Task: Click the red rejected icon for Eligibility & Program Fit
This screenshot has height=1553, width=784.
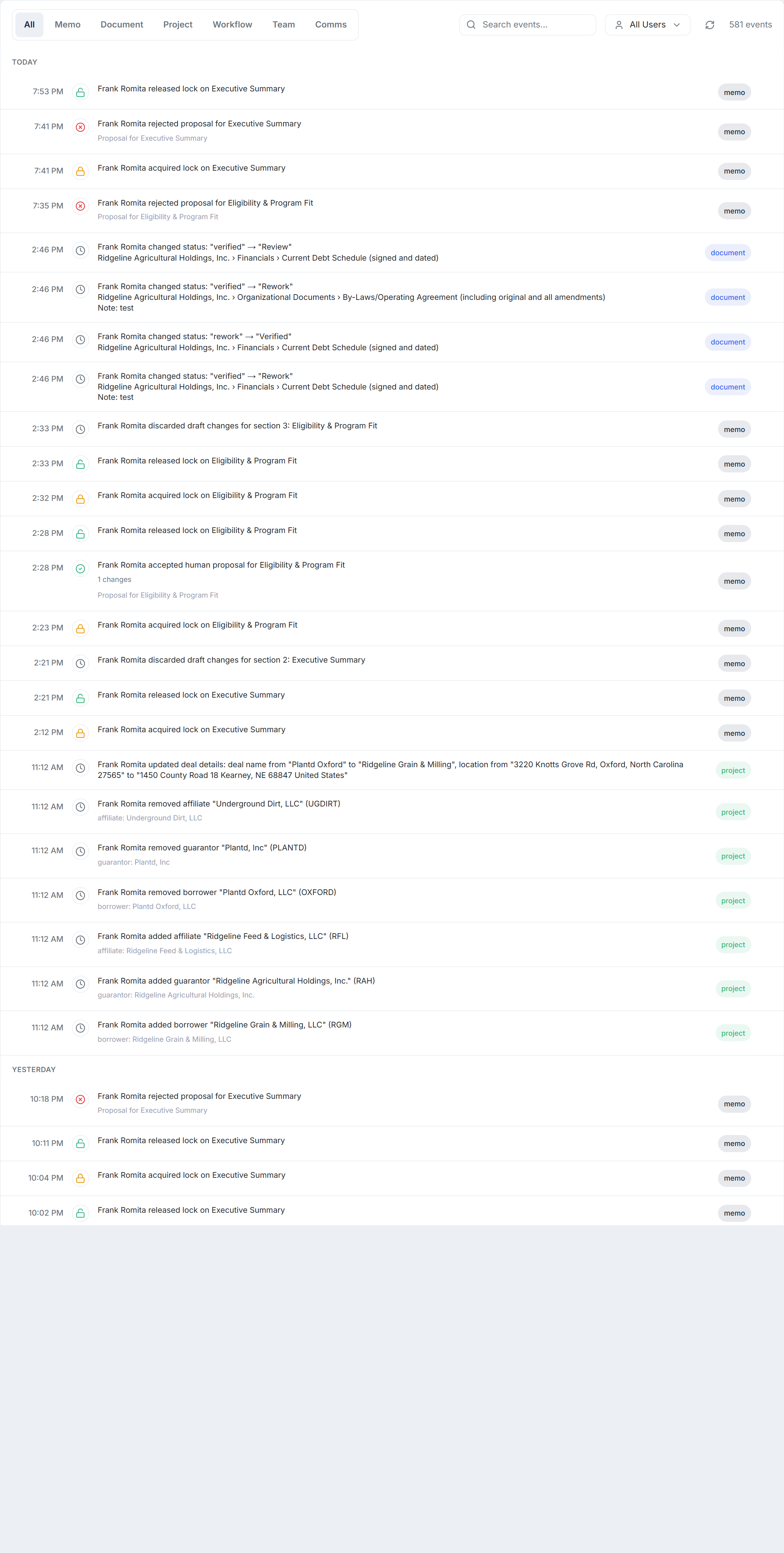Action: pyautogui.click(x=80, y=206)
